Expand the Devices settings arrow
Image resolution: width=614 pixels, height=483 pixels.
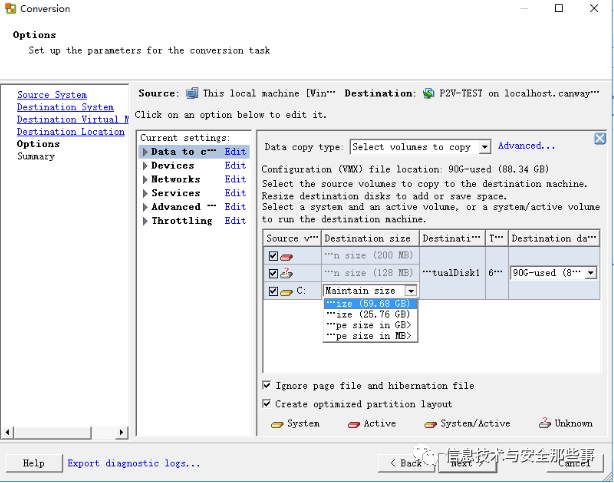[x=145, y=166]
